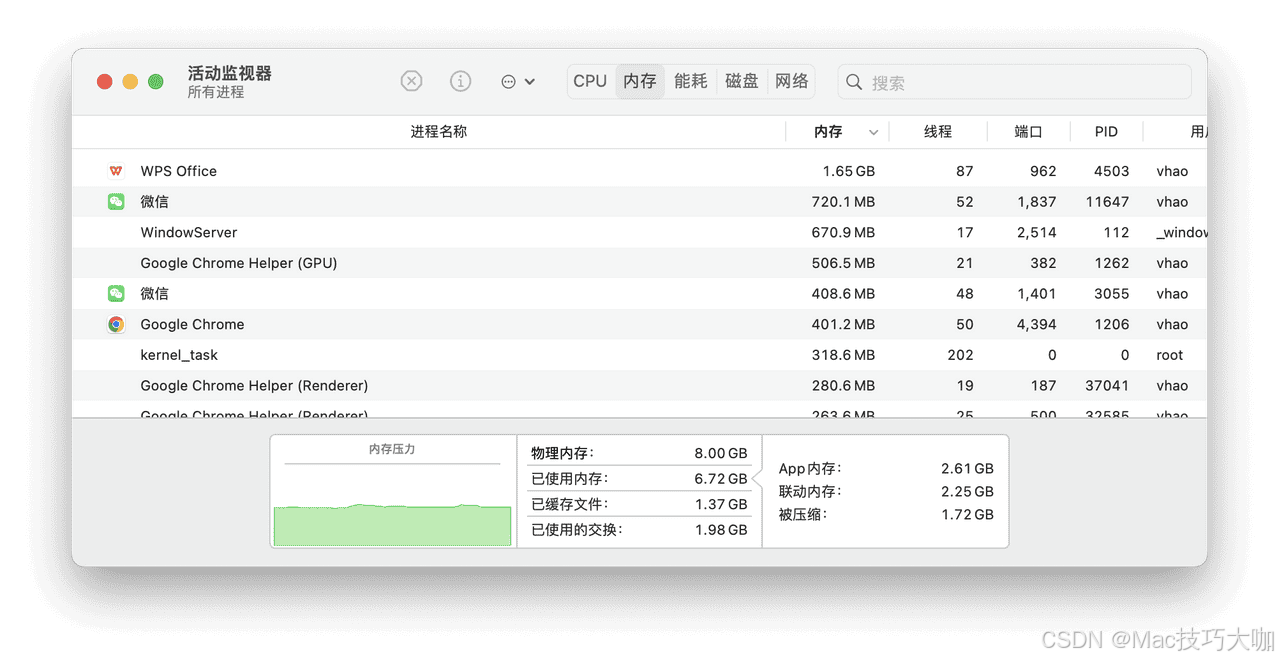Switch to the 磁盘 tab
1279x661 pixels.
(742, 81)
